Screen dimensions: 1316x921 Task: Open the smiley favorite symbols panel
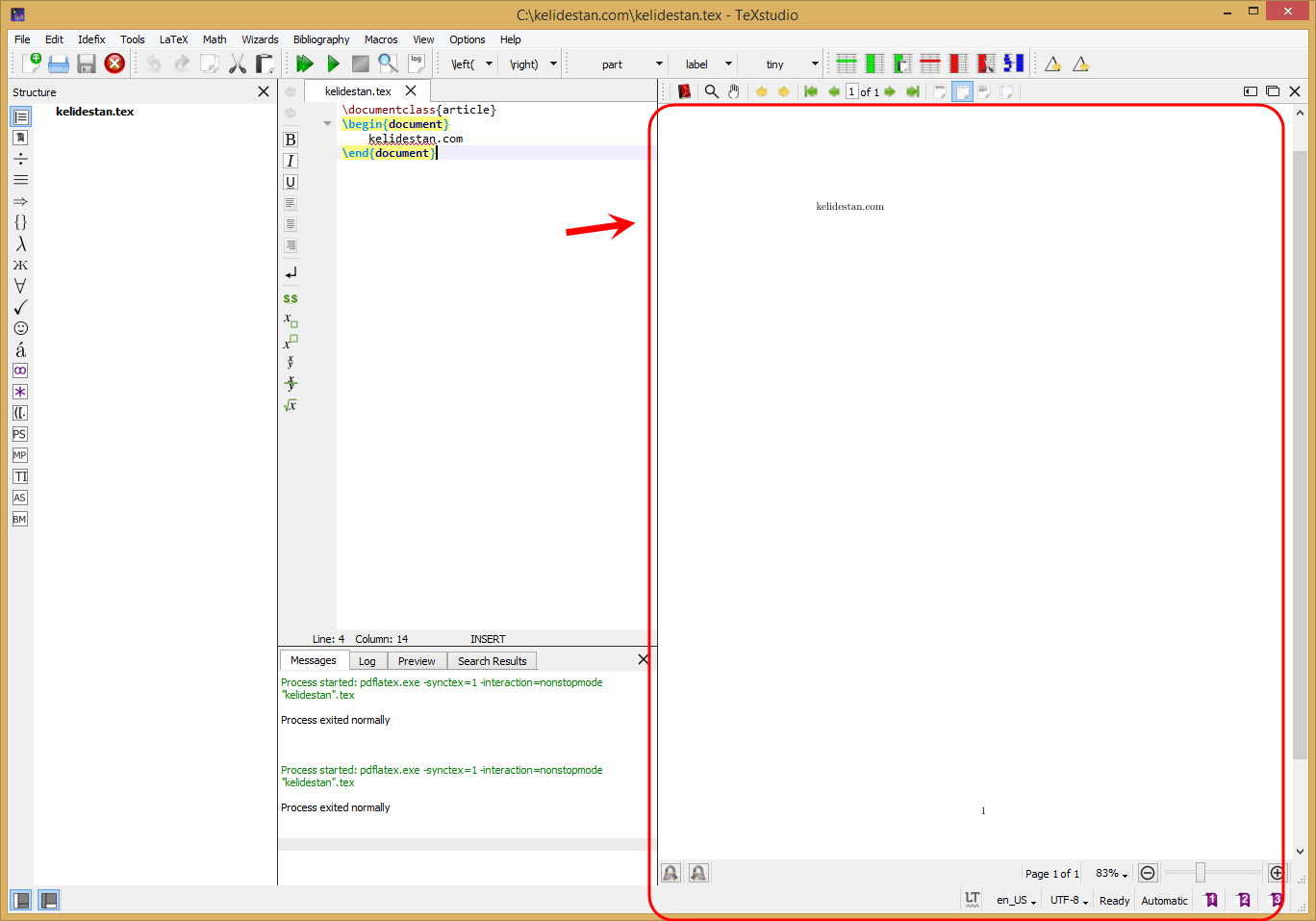click(x=20, y=328)
